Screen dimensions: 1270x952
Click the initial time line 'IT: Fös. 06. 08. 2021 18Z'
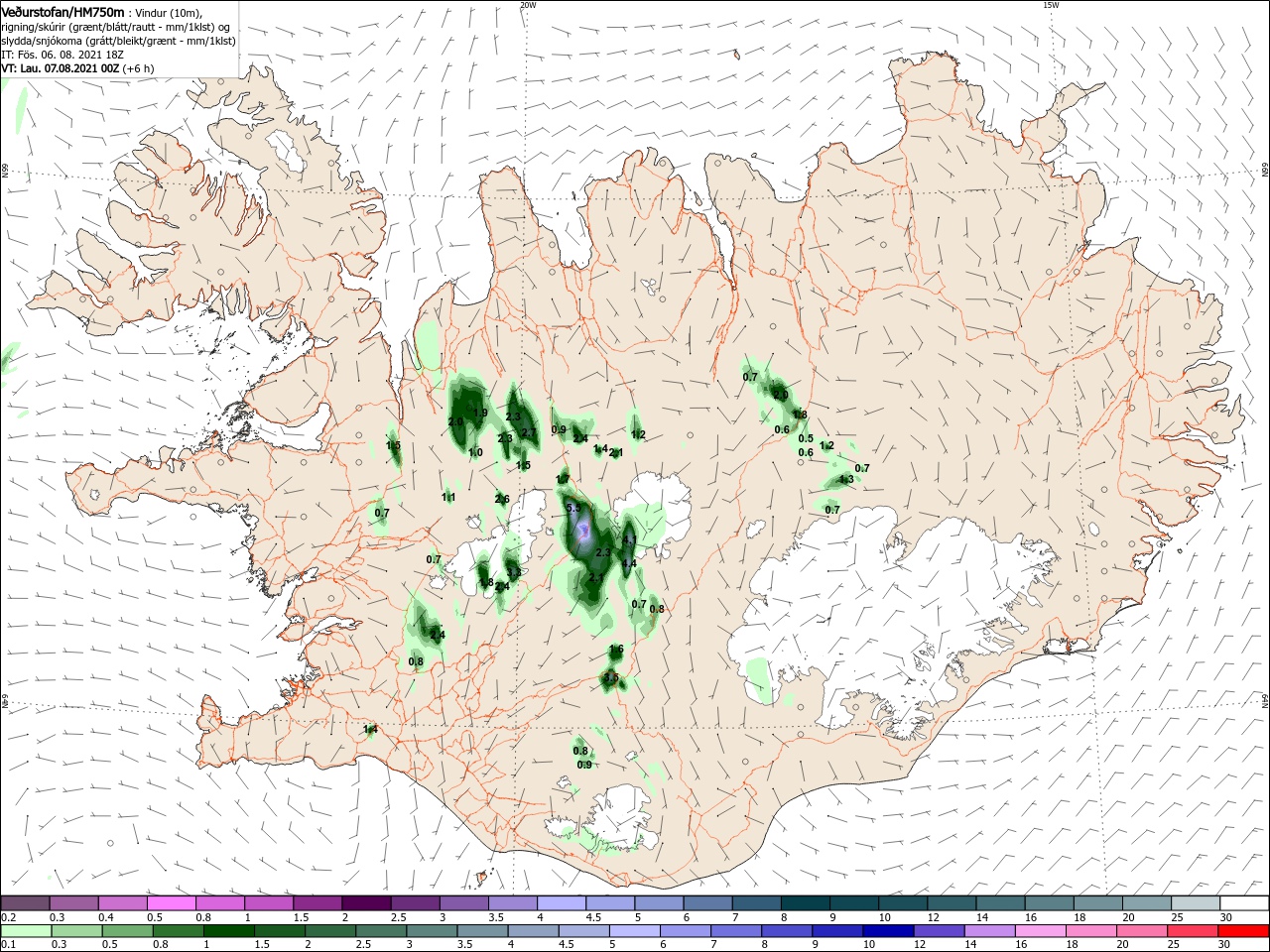[63, 55]
